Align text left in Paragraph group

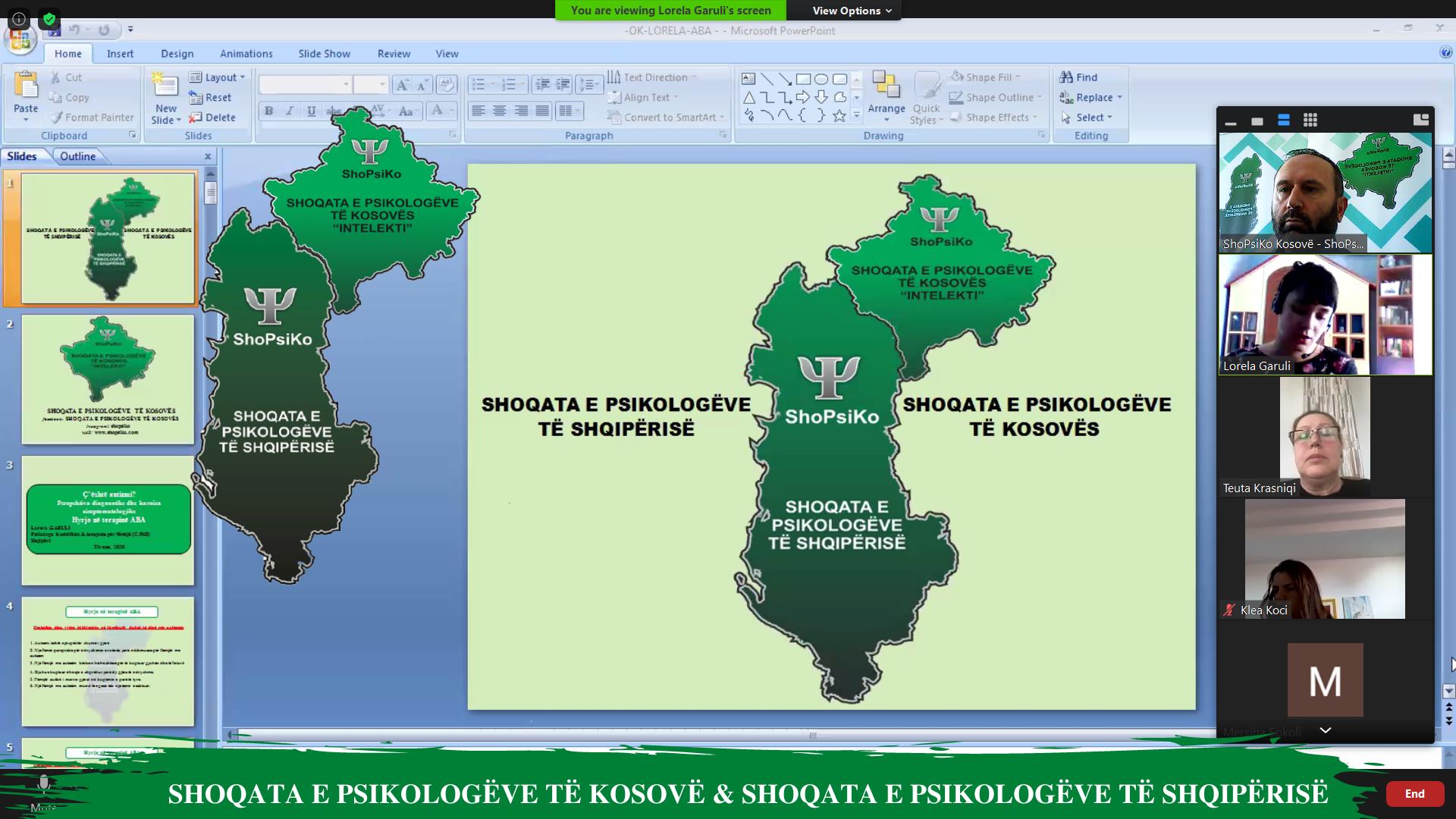click(x=479, y=111)
